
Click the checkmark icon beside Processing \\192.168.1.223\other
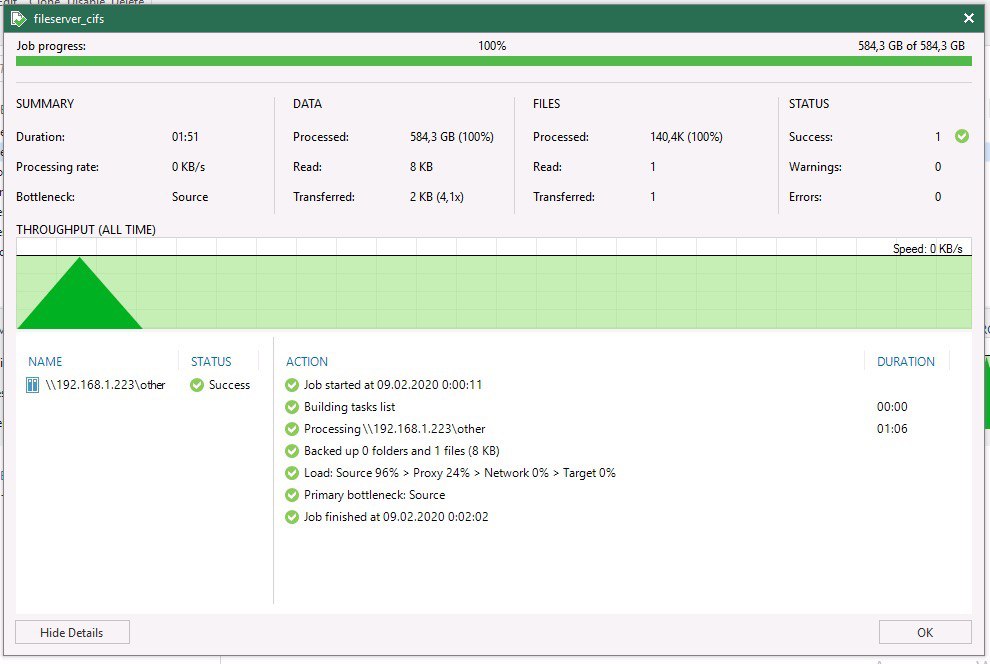[x=292, y=429]
